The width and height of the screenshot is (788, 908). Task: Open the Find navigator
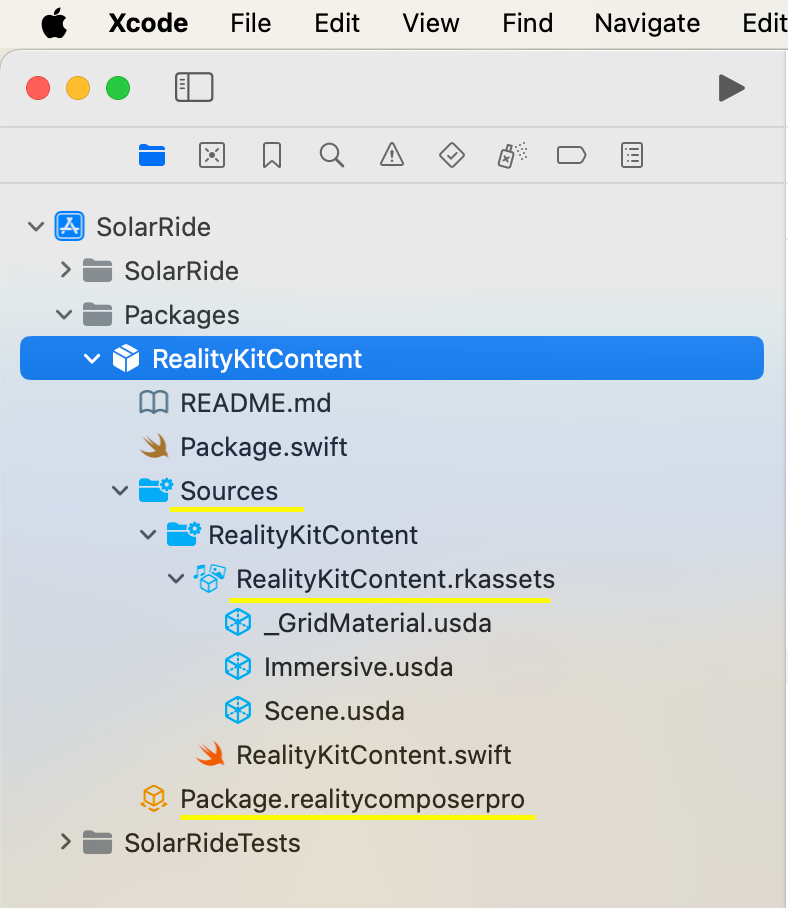331,155
